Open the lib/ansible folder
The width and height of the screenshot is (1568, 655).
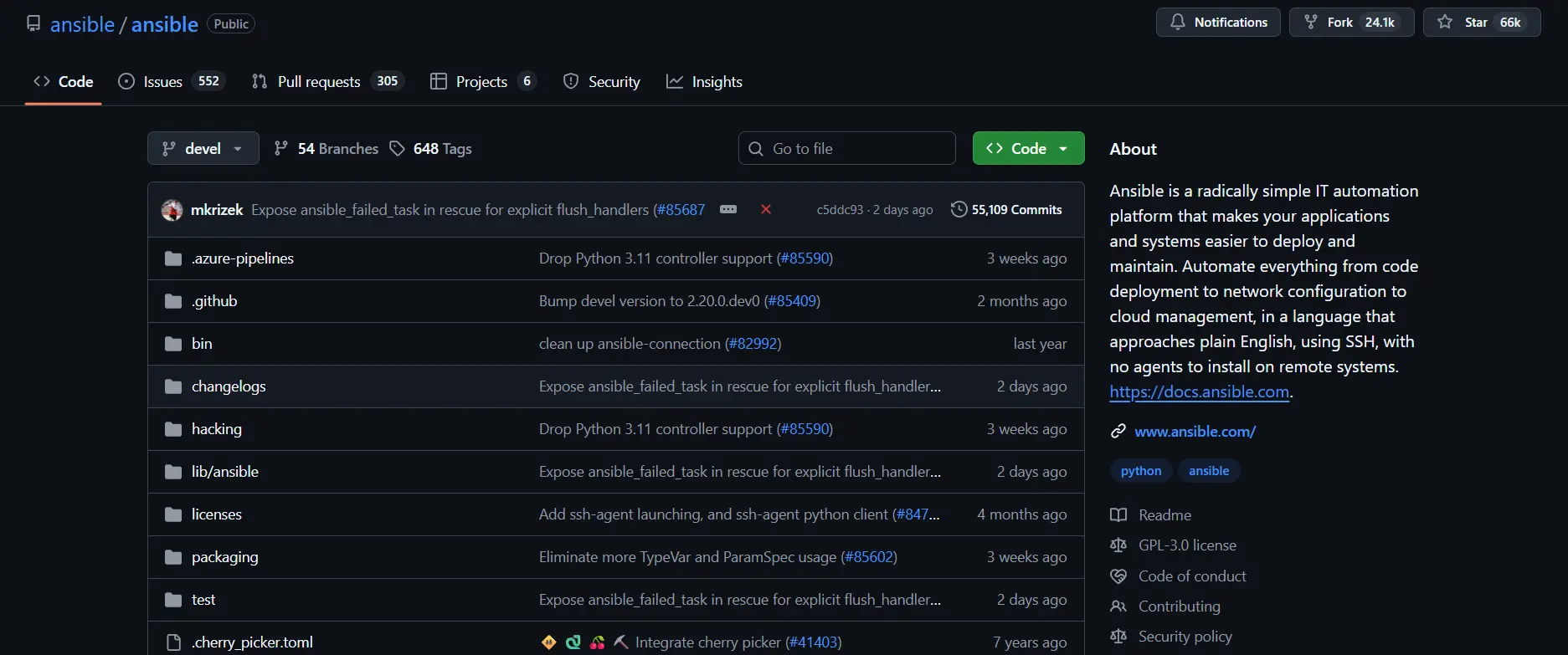click(x=225, y=472)
